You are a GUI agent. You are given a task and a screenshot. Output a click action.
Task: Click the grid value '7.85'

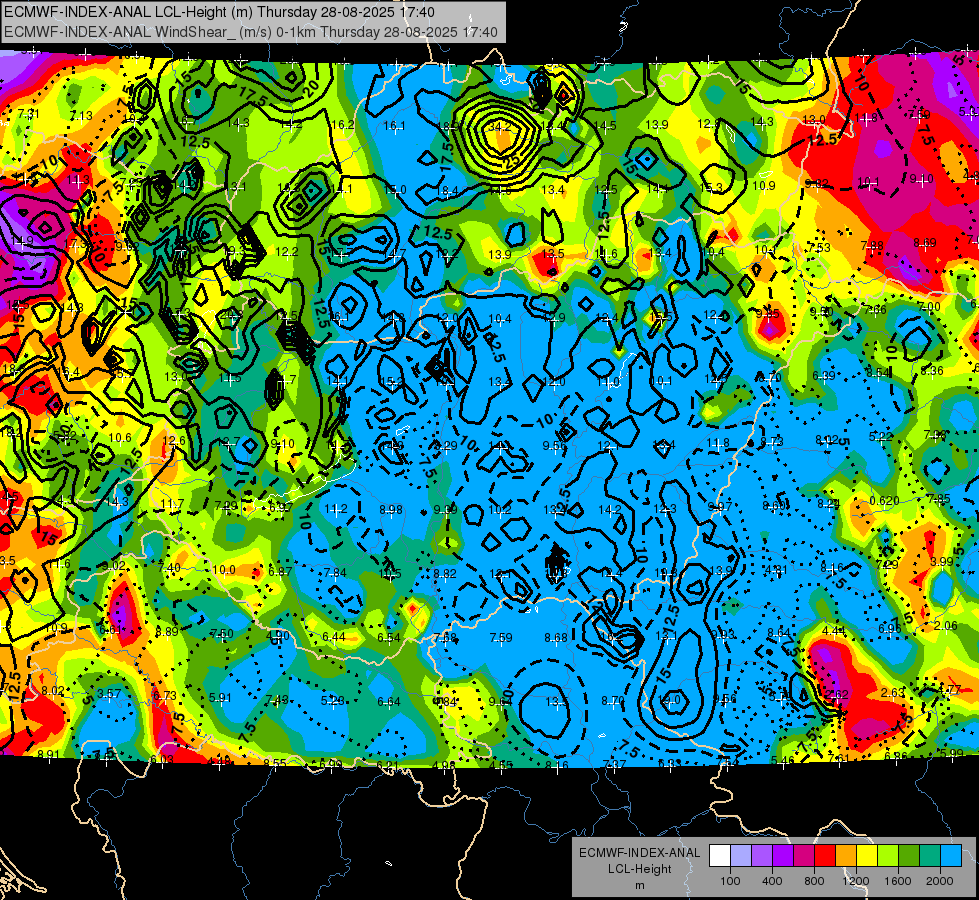click(x=938, y=498)
